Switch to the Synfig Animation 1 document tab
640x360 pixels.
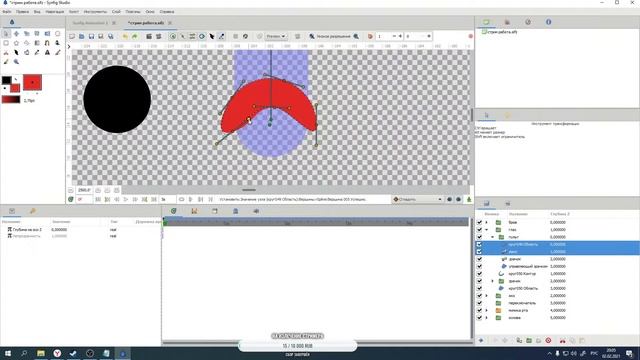point(89,23)
